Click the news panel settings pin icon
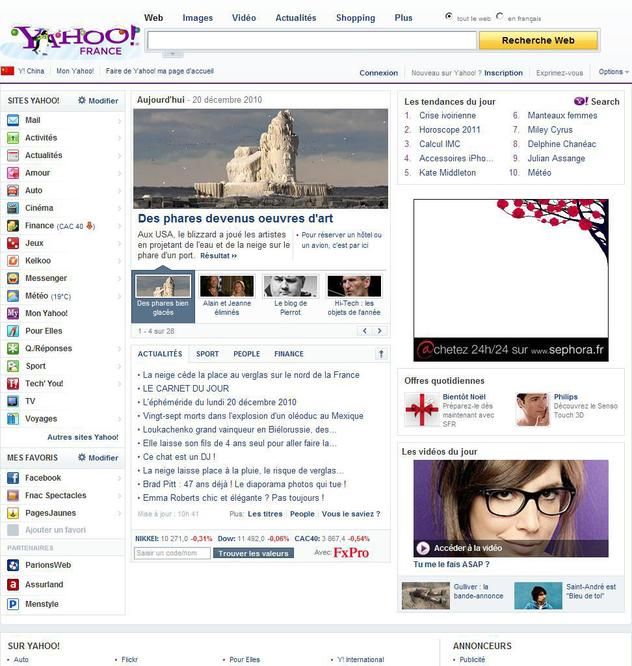The width and height of the screenshot is (632, 666). tap(381, 354)
